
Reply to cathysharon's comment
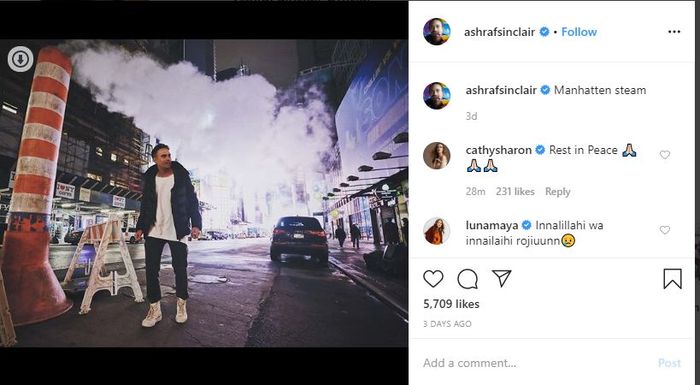point(558,192)
